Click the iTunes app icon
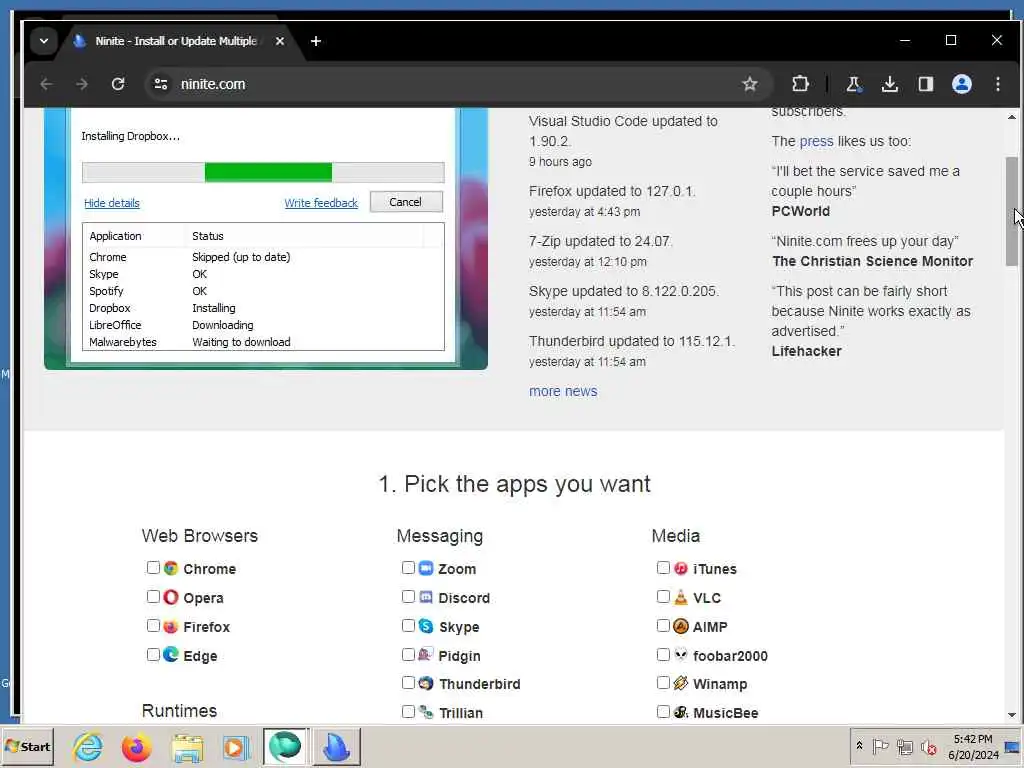This screenshot has width=1024, height=768. tap(680, 568)
